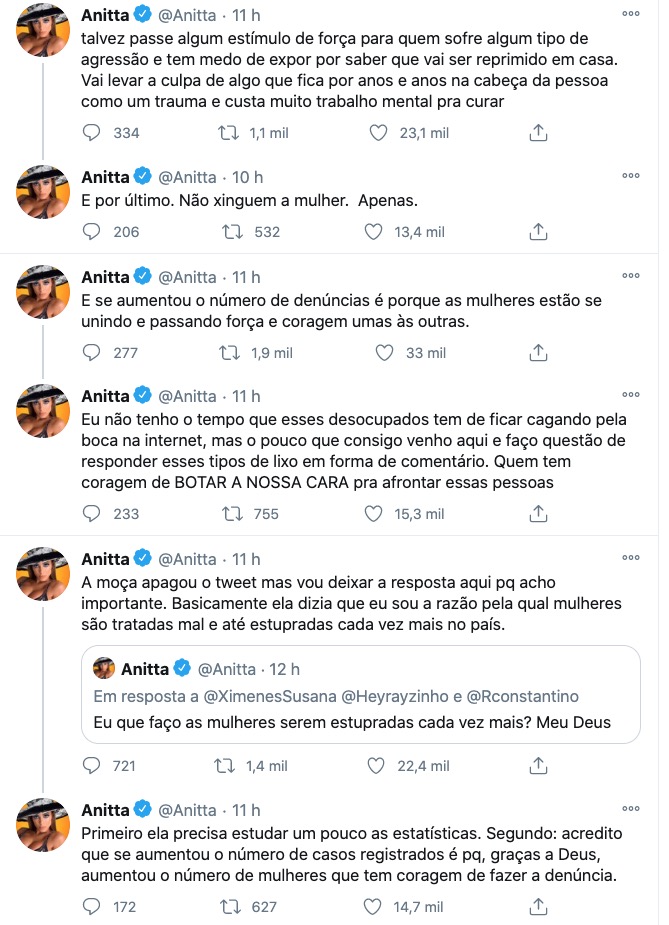
Task: Reply to the tweet with 334 replies
Action: (92, 133)
